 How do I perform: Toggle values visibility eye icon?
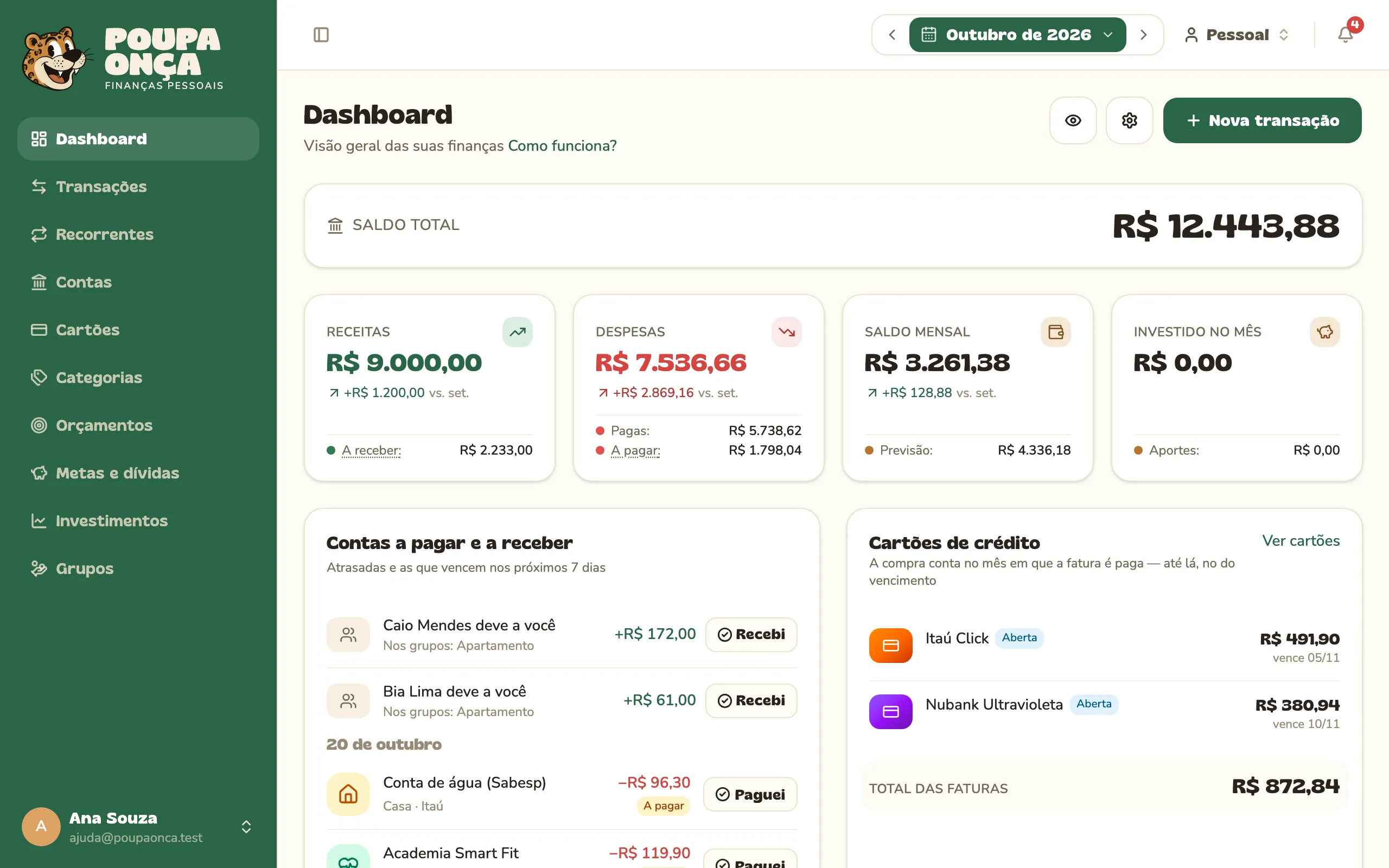tap(1073, 120)
